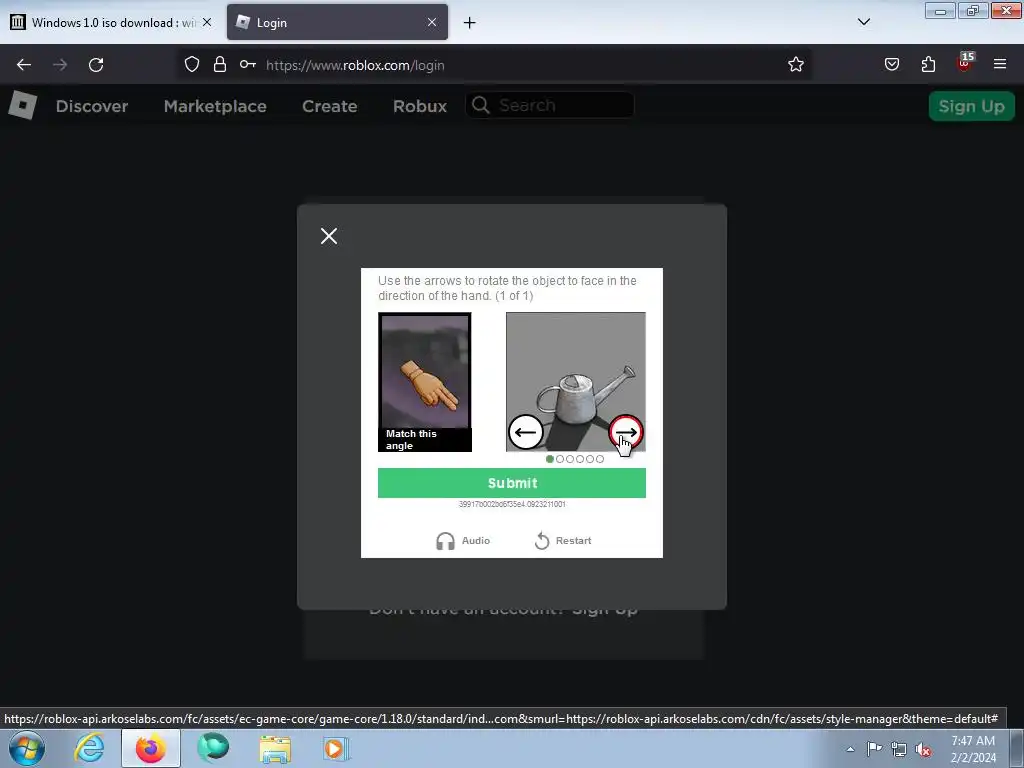This screenshot has width=1024, height=768.
Task: Click the Roblox Search field
Action: (x=549, y=105)
